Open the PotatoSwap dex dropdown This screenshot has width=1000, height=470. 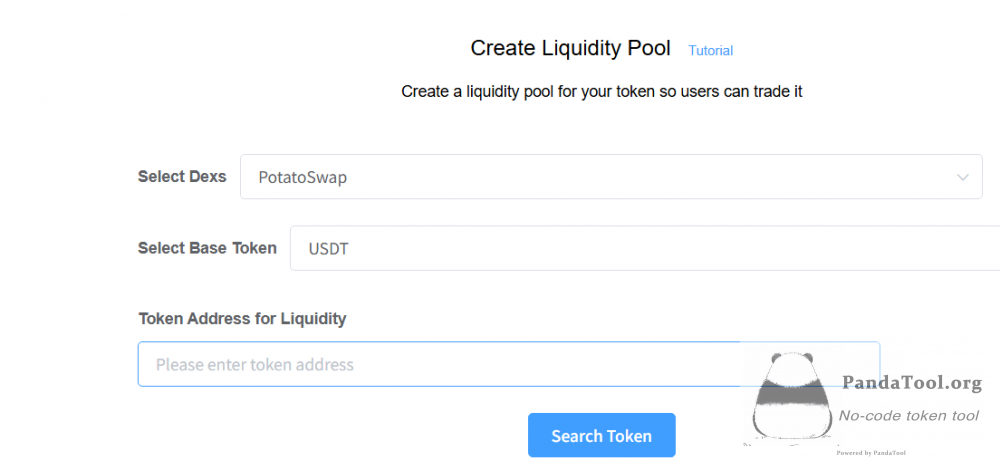click(x=611, y=177)
